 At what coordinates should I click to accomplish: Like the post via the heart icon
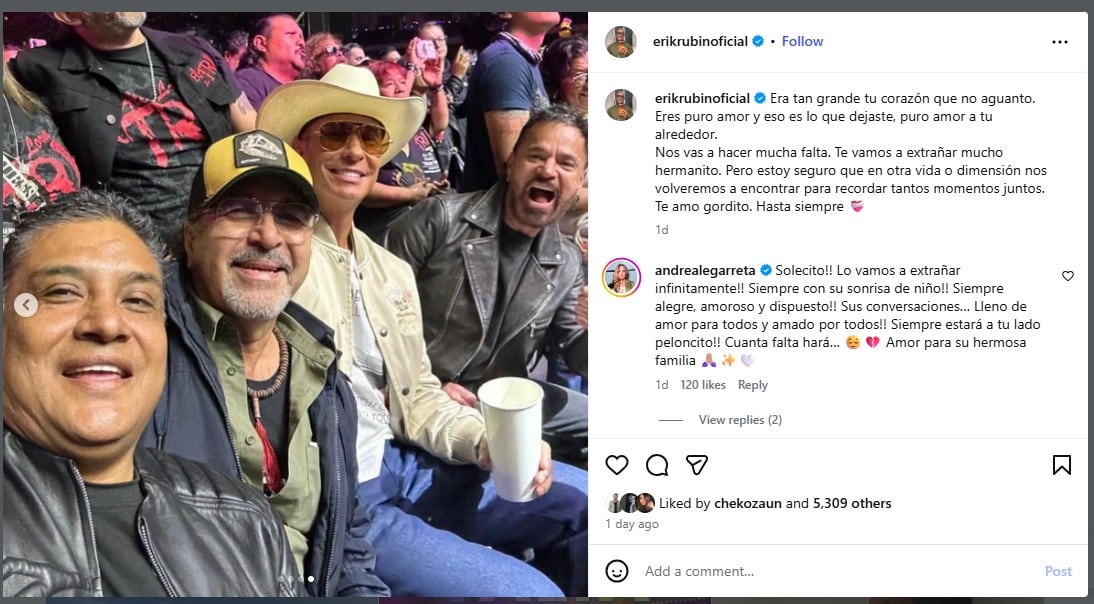point(617,464)
